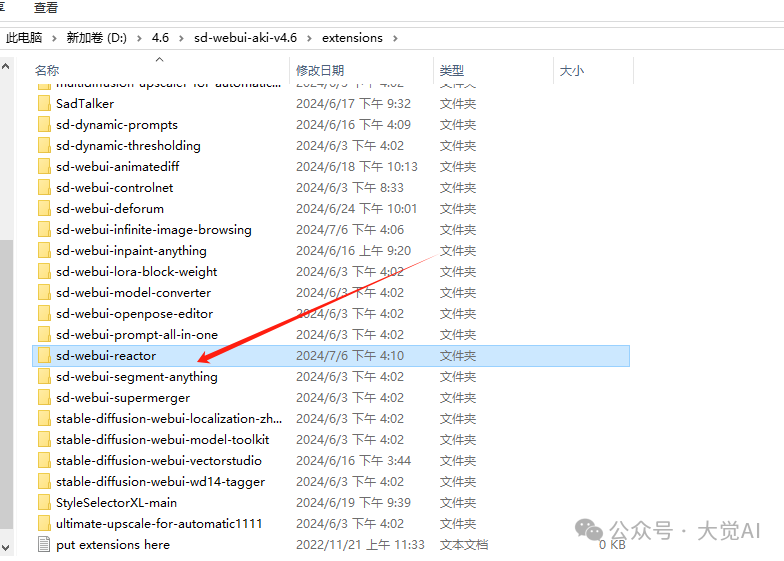The height and width of the screenshot is (561, 784).
Task: Select the sd-webui-deforum folder icon
Action: 44,208
